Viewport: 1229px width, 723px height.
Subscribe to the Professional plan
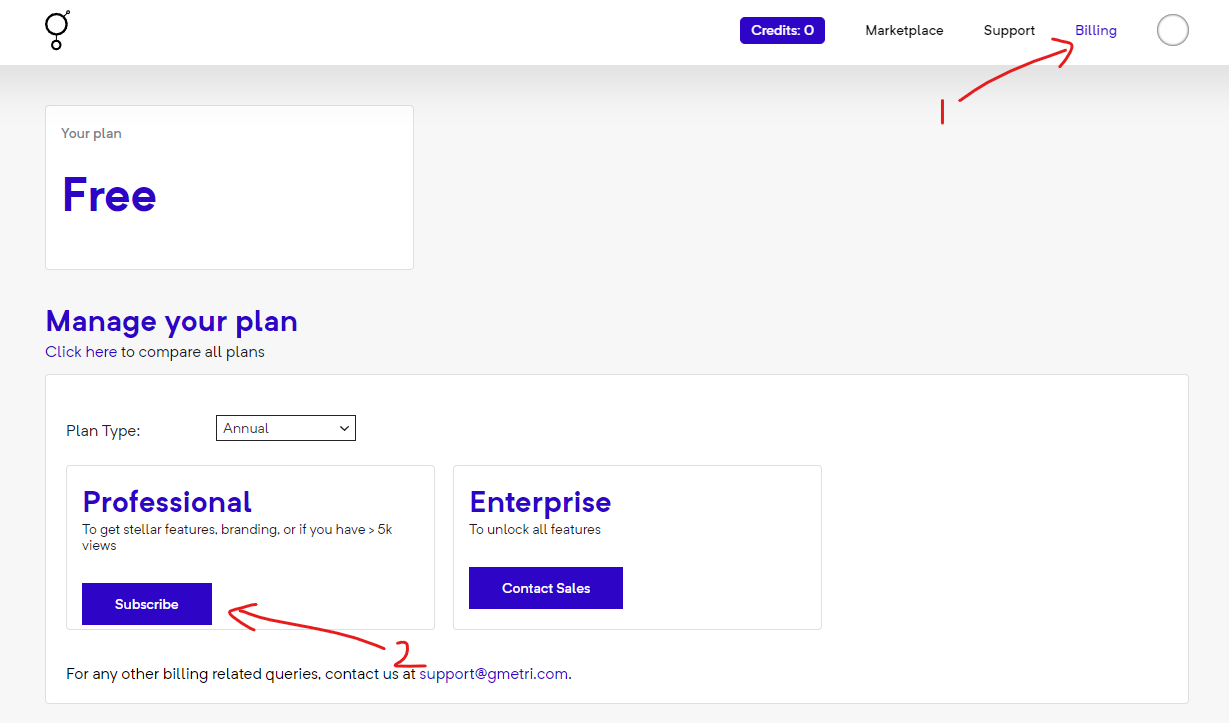147,604
